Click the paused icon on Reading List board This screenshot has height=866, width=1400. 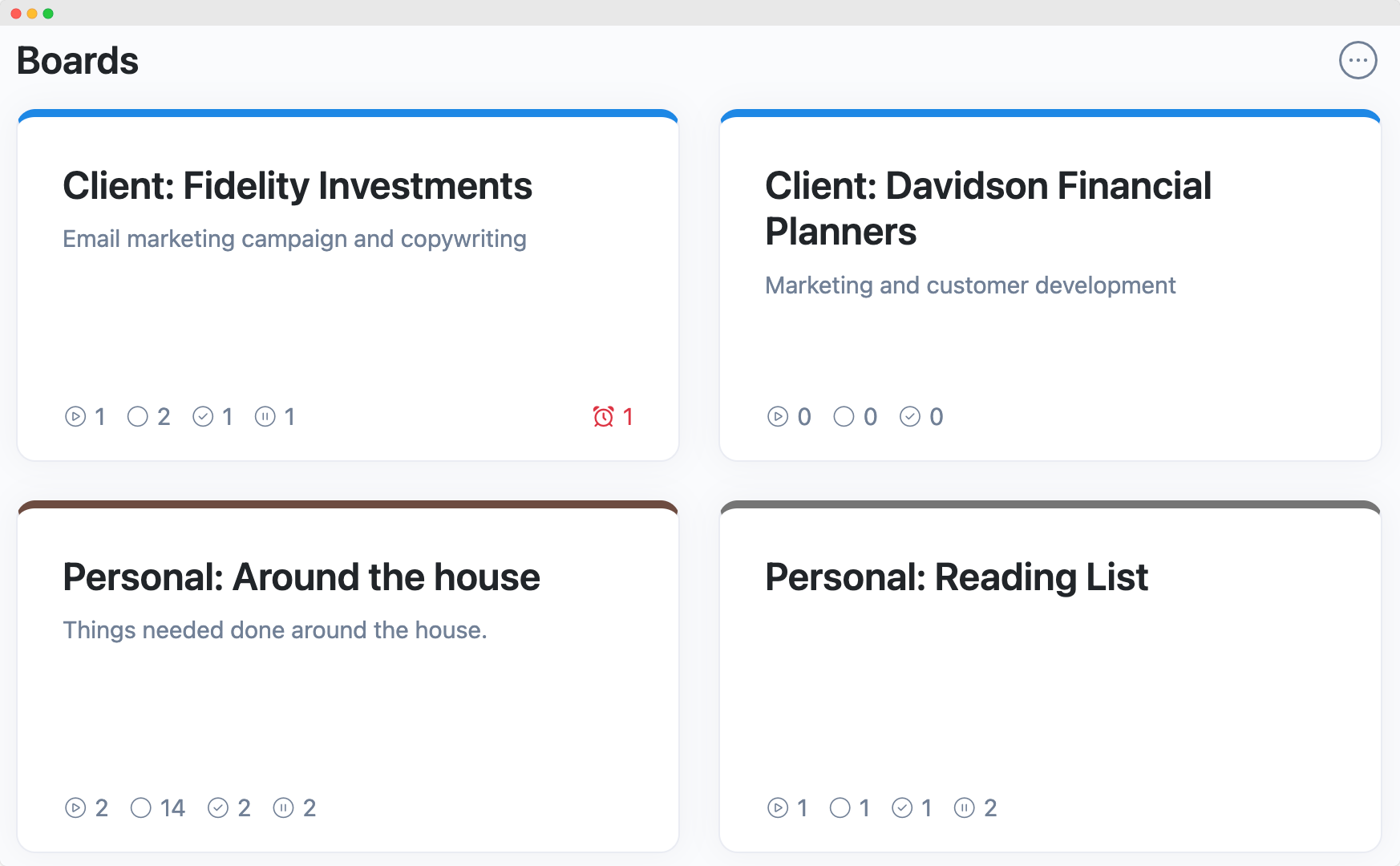(964, 808)
